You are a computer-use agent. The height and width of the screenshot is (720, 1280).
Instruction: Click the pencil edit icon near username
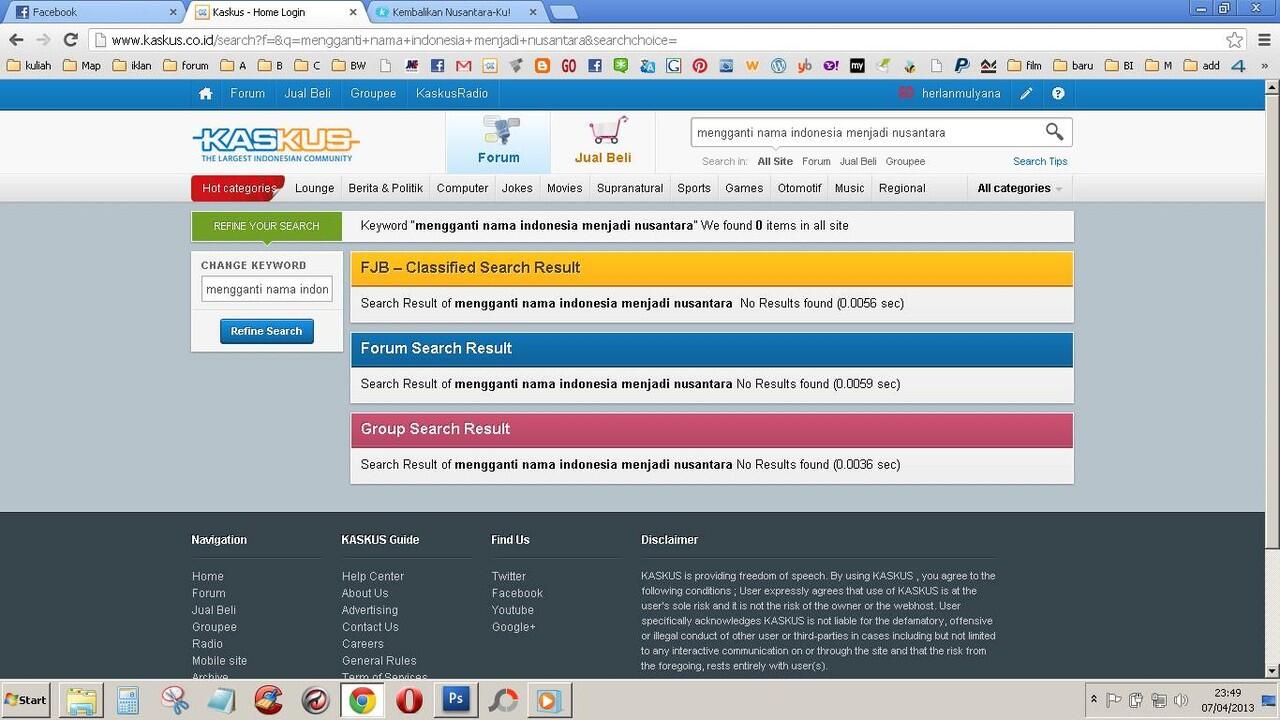coord(1026,93)
